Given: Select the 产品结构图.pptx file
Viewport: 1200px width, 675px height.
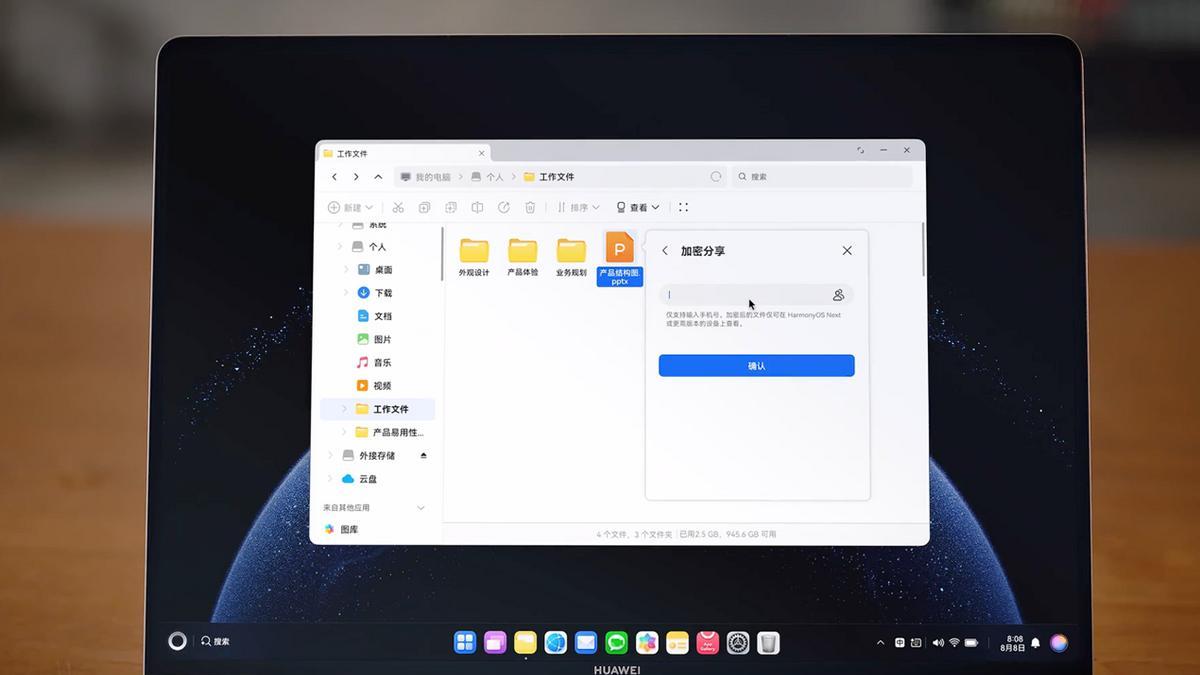Looking at the screenshot, I should tap(620, 259).
